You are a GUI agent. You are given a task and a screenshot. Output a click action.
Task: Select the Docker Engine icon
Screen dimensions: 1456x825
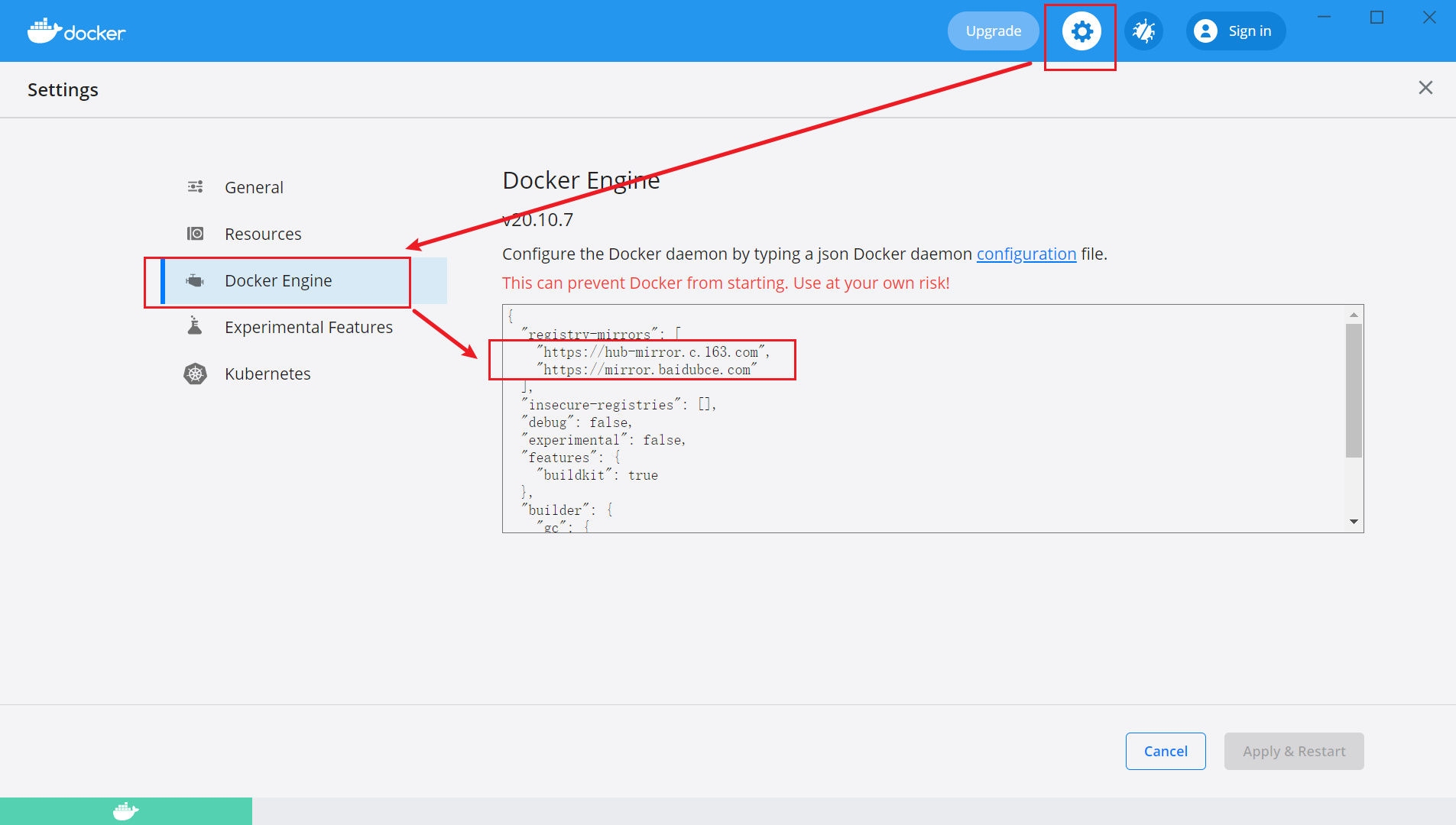(195, 280)
